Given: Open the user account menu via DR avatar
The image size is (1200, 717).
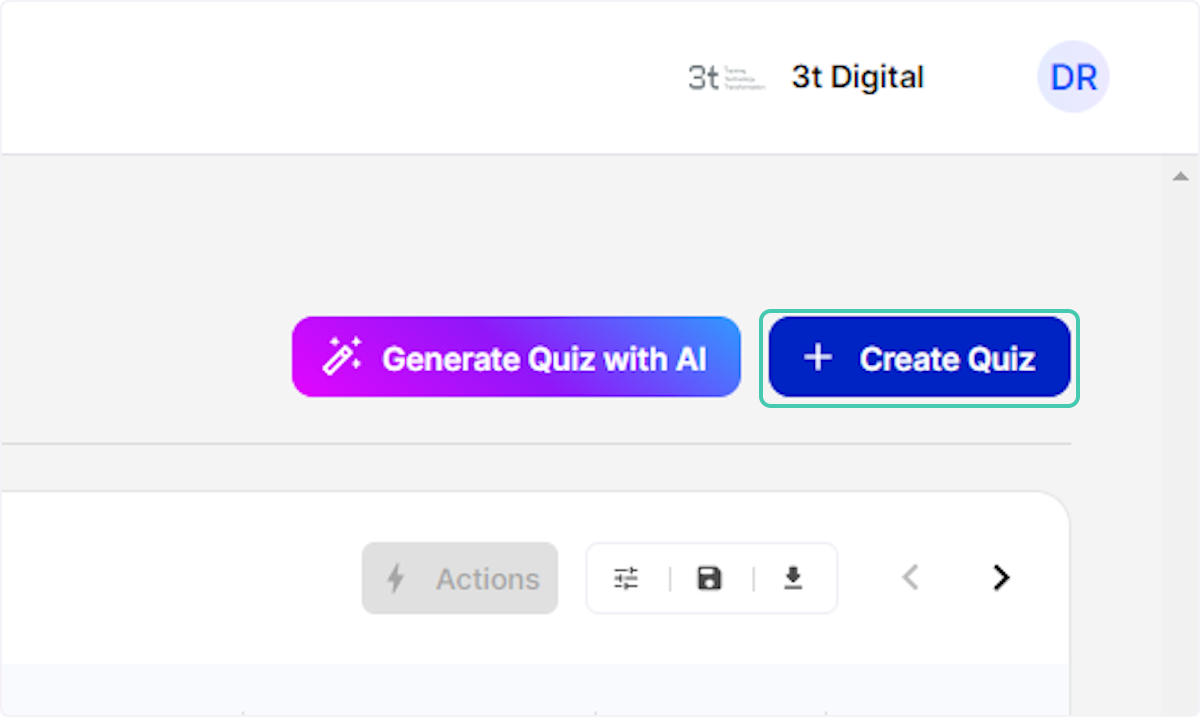Looking at the screenshot, I should point(1073,77).
